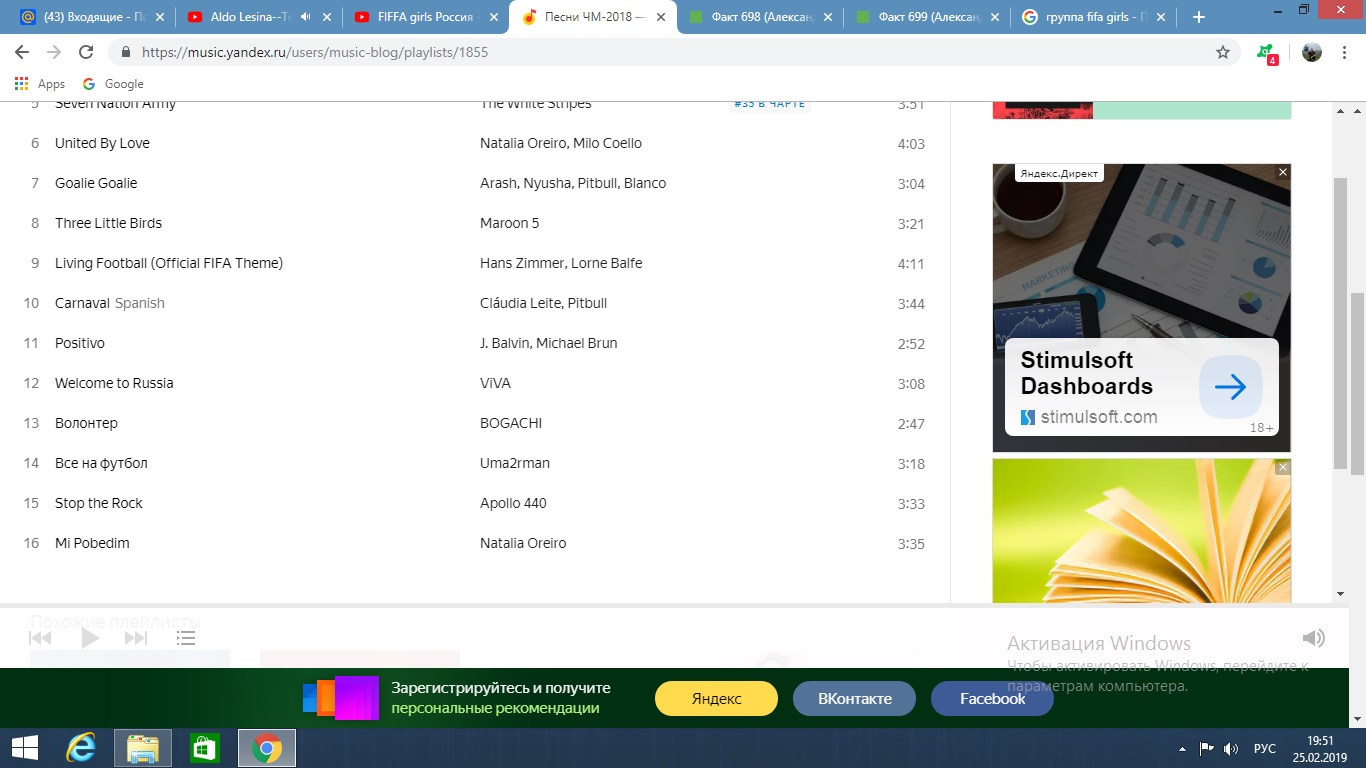The image size is (1366, 768).
Task: Select track Positivo
Action: click(80, 343)
